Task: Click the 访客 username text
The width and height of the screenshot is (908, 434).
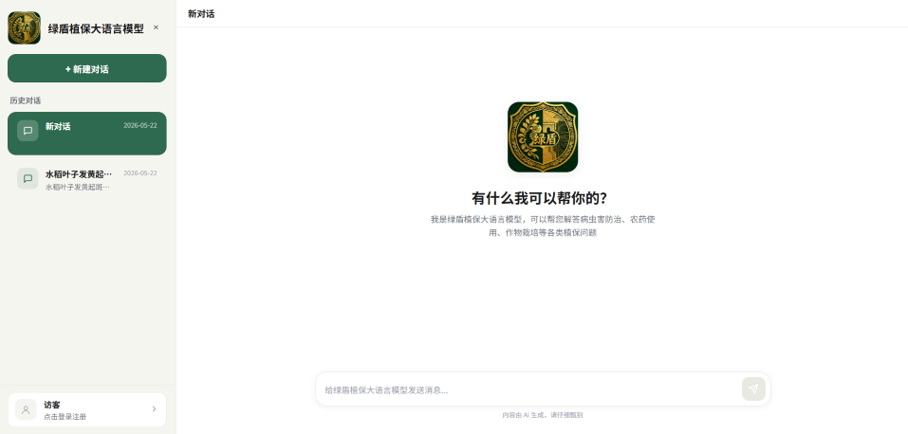Action: [52, 404]
